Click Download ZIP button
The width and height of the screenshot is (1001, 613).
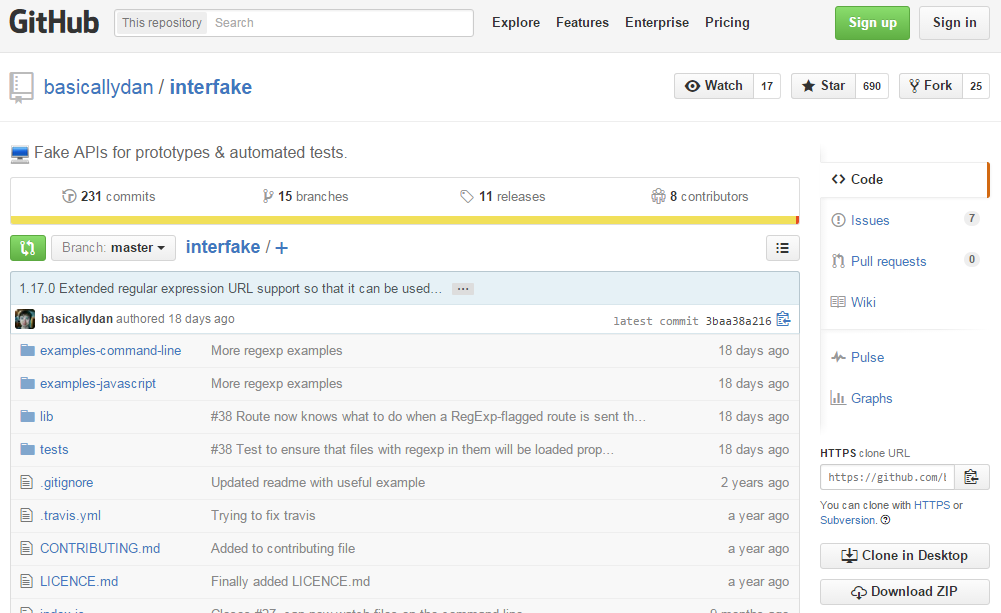pos(905,591)
